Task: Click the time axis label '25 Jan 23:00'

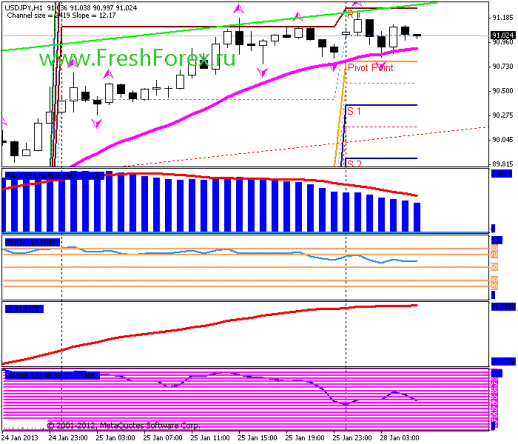Action: 352,438
